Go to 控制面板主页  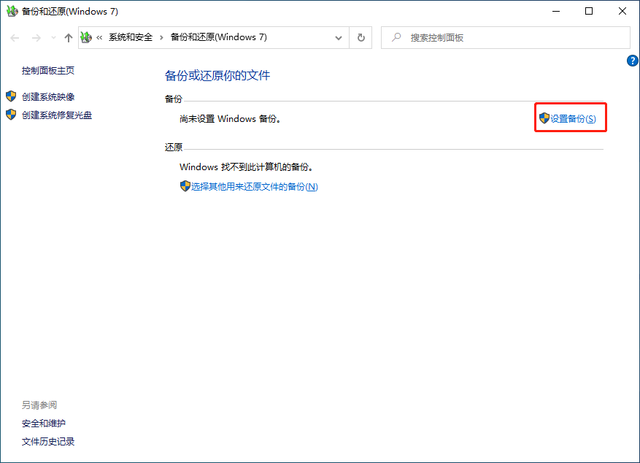(x=48, y=71)
